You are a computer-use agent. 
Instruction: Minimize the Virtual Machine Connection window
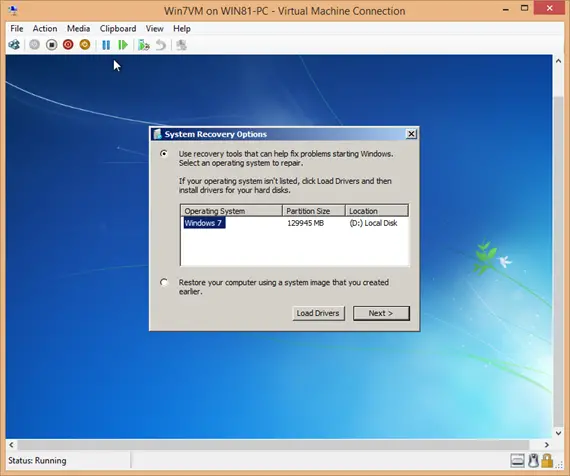pyautogui.click(x=506, y=9)
